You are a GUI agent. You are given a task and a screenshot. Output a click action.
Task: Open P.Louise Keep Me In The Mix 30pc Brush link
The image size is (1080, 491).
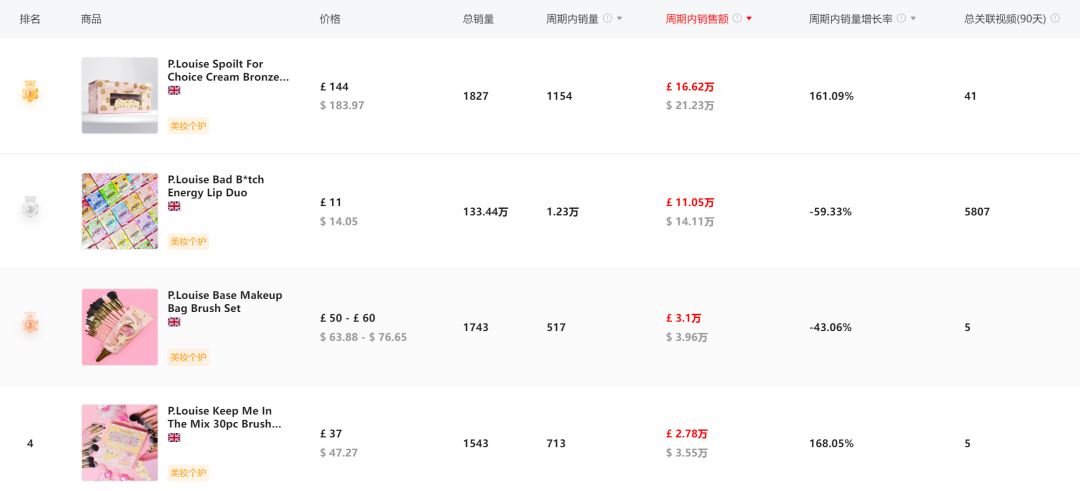pyautogui.click(x=225, y=417)
